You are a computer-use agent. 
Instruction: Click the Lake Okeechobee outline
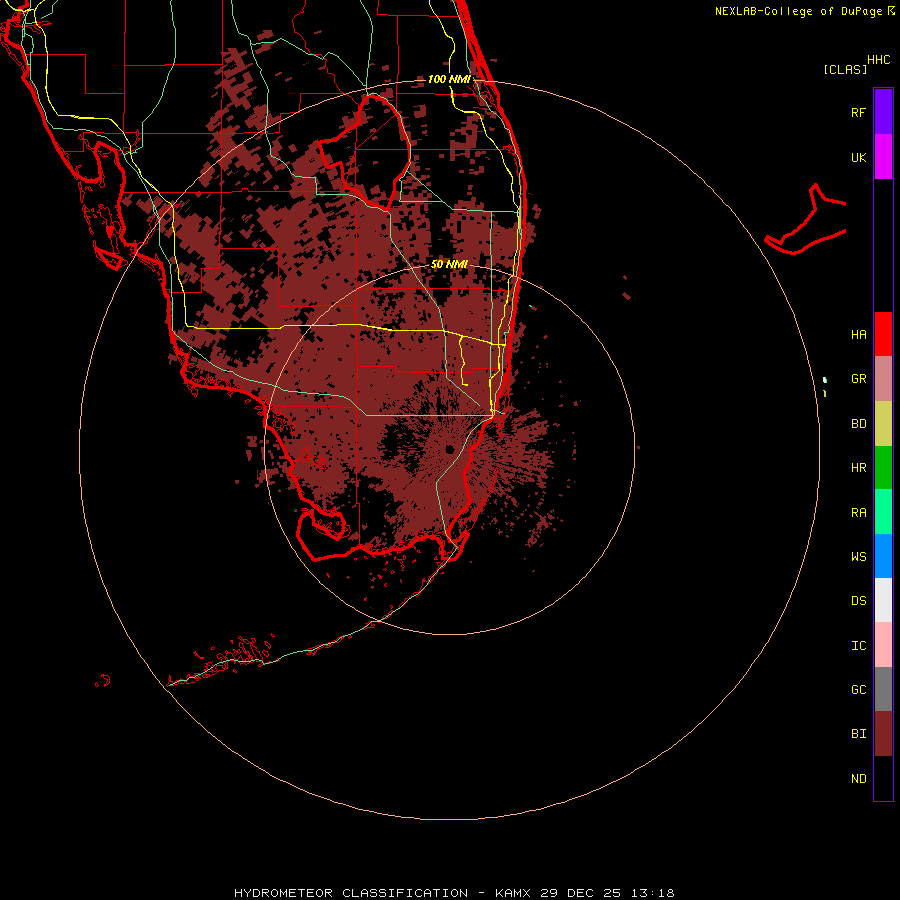pyautogui.click(x=364, y=152)
